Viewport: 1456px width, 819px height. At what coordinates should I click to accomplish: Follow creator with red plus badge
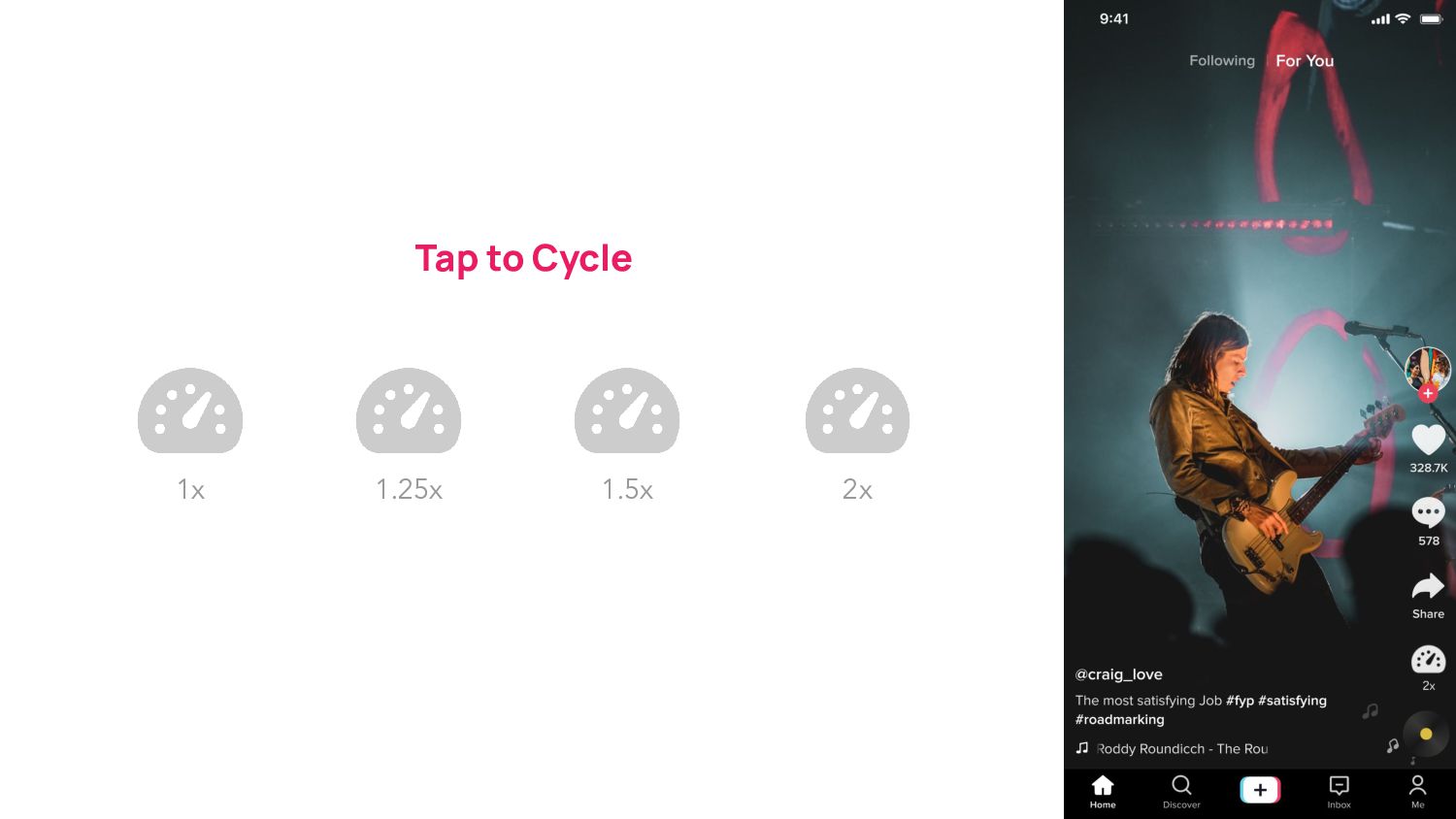coord(1428,393)
